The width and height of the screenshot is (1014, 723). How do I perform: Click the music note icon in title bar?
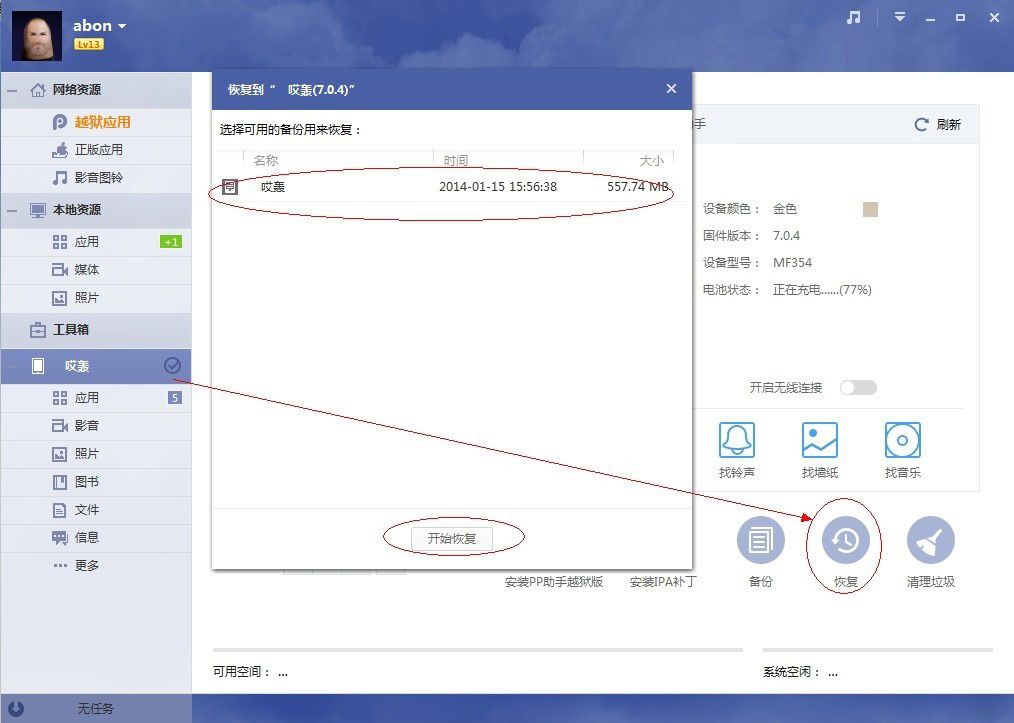pos(854,17)
